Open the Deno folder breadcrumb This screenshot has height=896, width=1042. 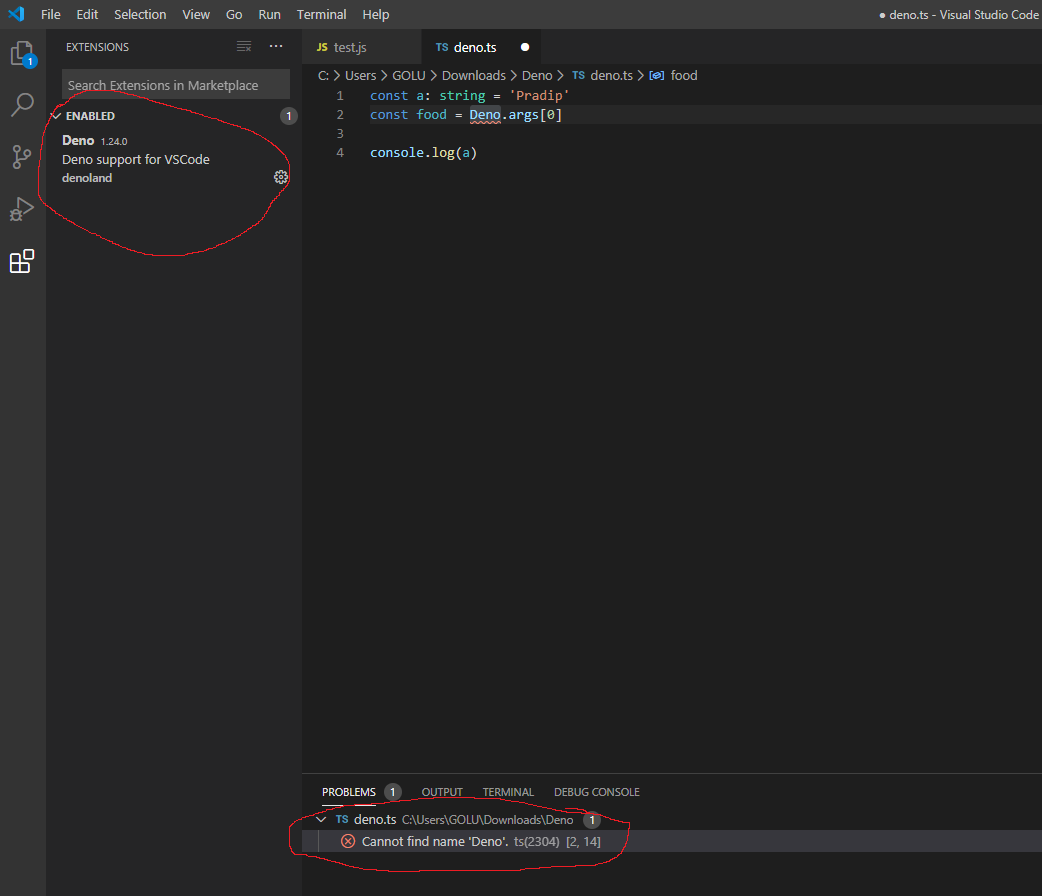click(x=536, y=75)
